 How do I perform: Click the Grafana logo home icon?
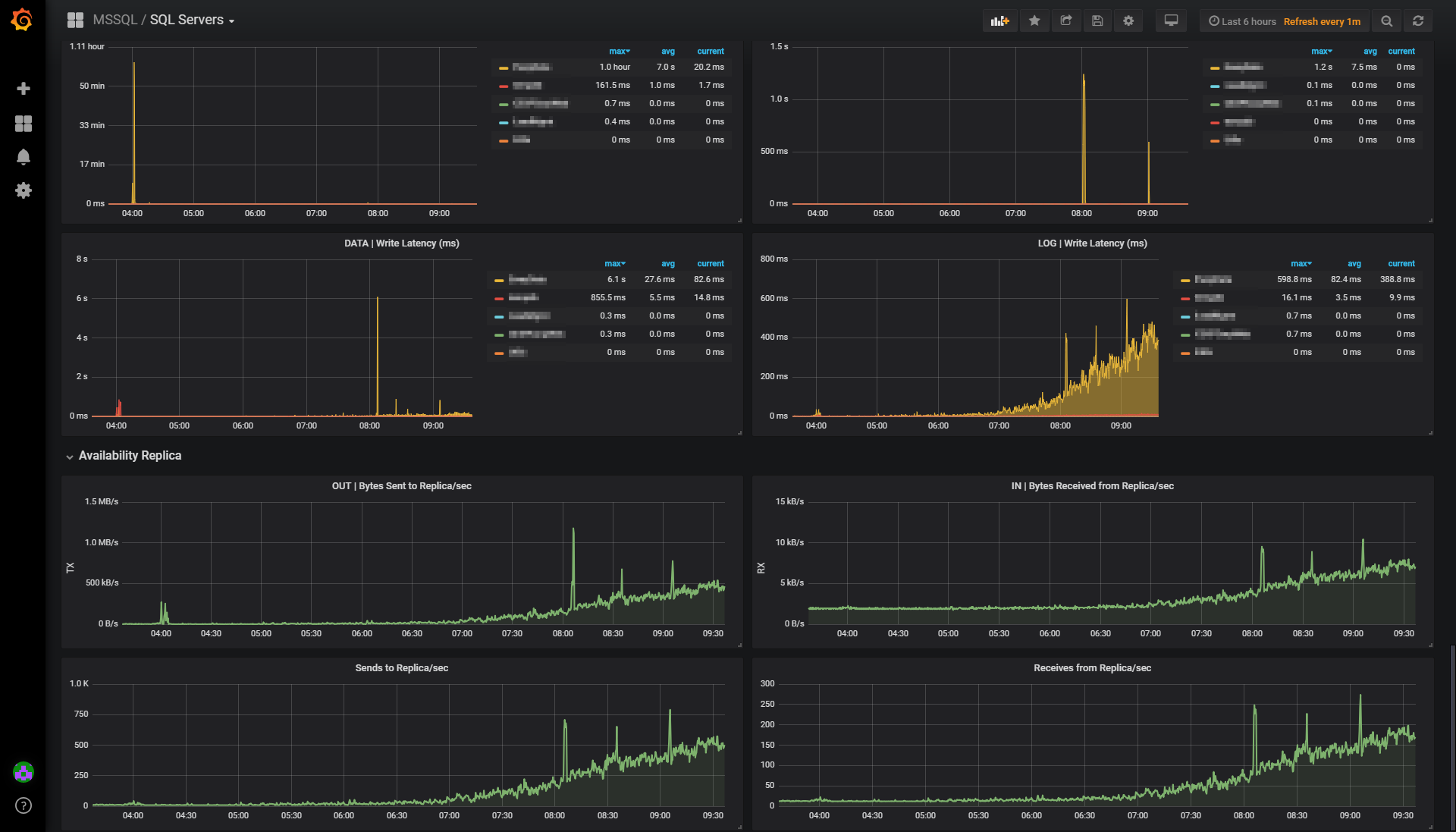[22, 20]
